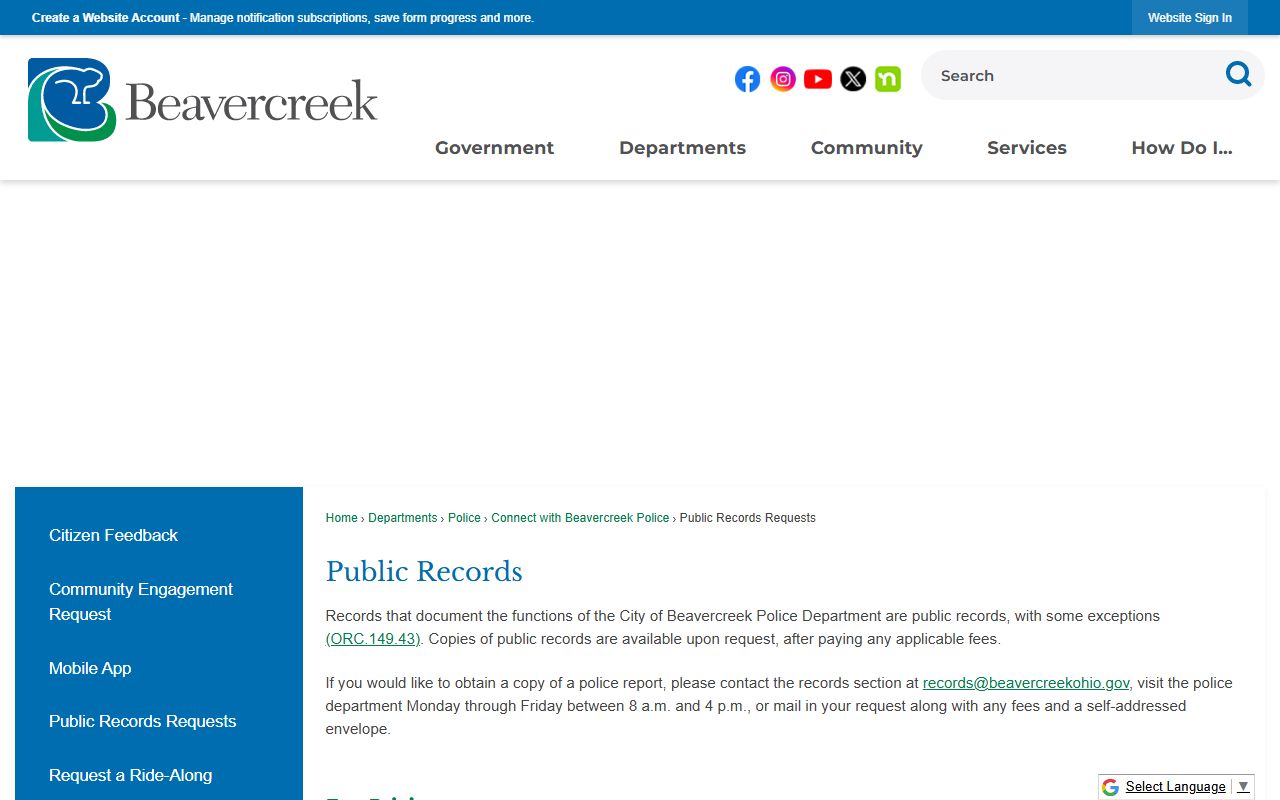
Task: Open the Departments menu
Action: coord(682,148)
